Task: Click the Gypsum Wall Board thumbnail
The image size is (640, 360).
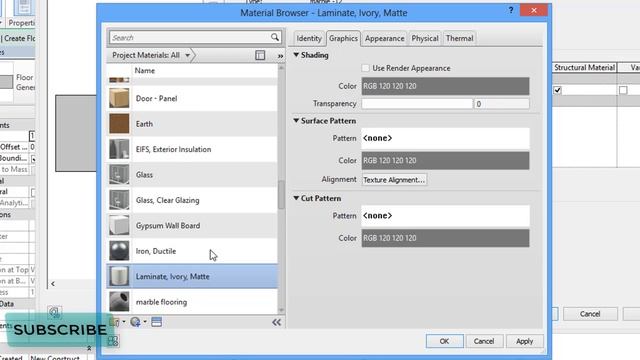Action: coord(119,225)
